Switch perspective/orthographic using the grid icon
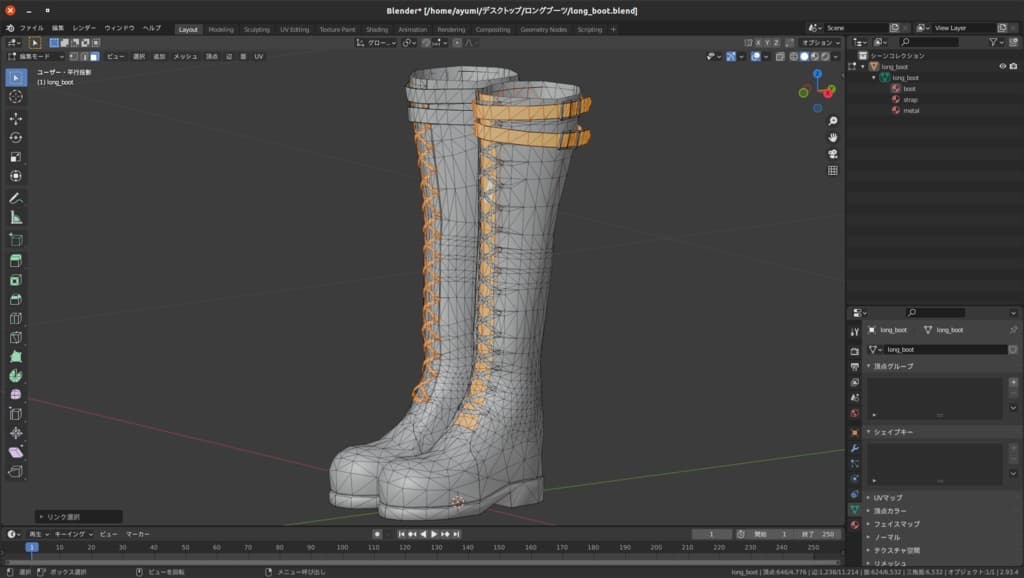1024x578 pixels. pos(833,171)
